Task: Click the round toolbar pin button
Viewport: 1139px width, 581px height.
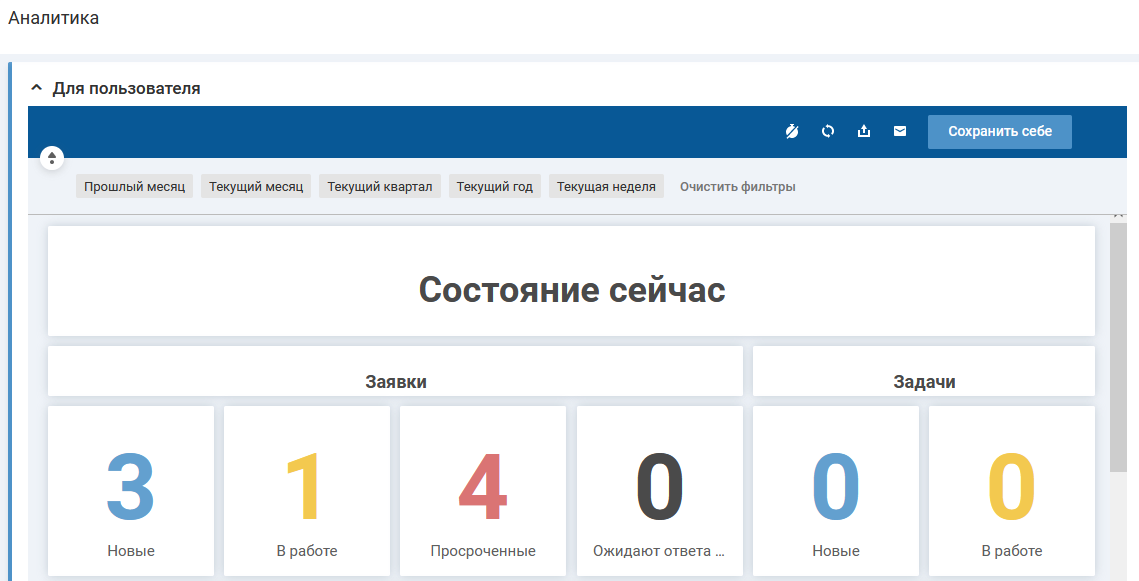Action: (52, 158)
